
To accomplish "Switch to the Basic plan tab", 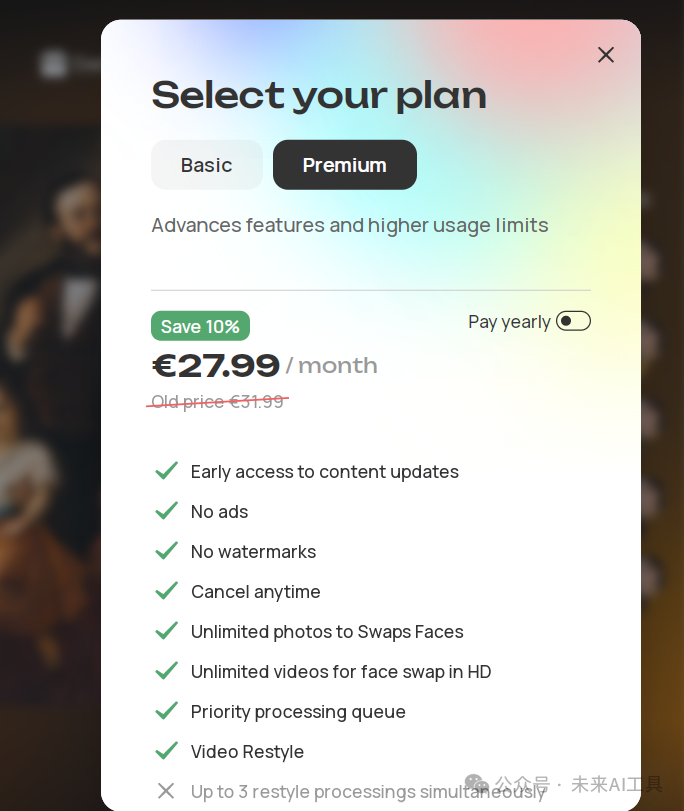I will pyautogui.click(x=207, y=165).
